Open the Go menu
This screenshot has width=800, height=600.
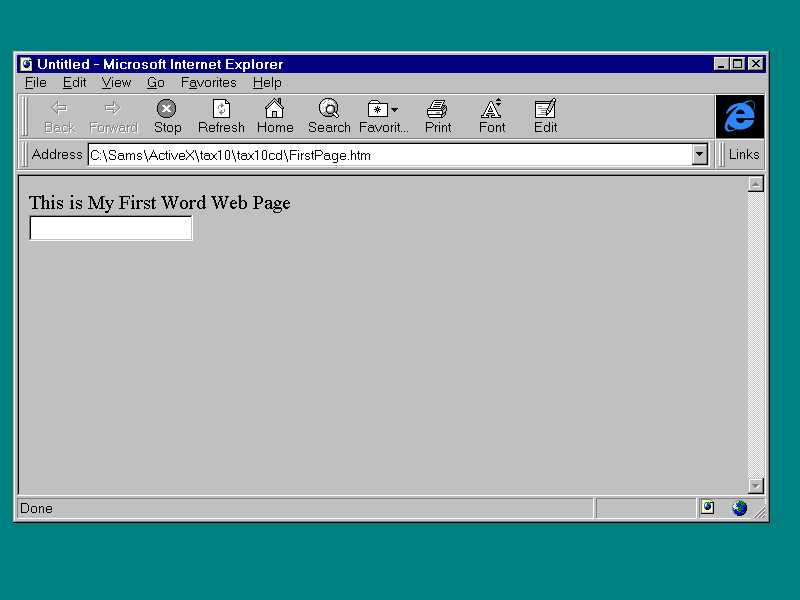pyautogui.click(x=156, y=83)
